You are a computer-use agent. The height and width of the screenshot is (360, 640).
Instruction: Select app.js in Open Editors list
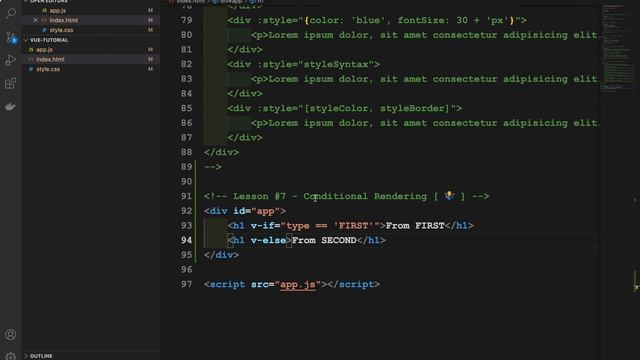[58, 10]
